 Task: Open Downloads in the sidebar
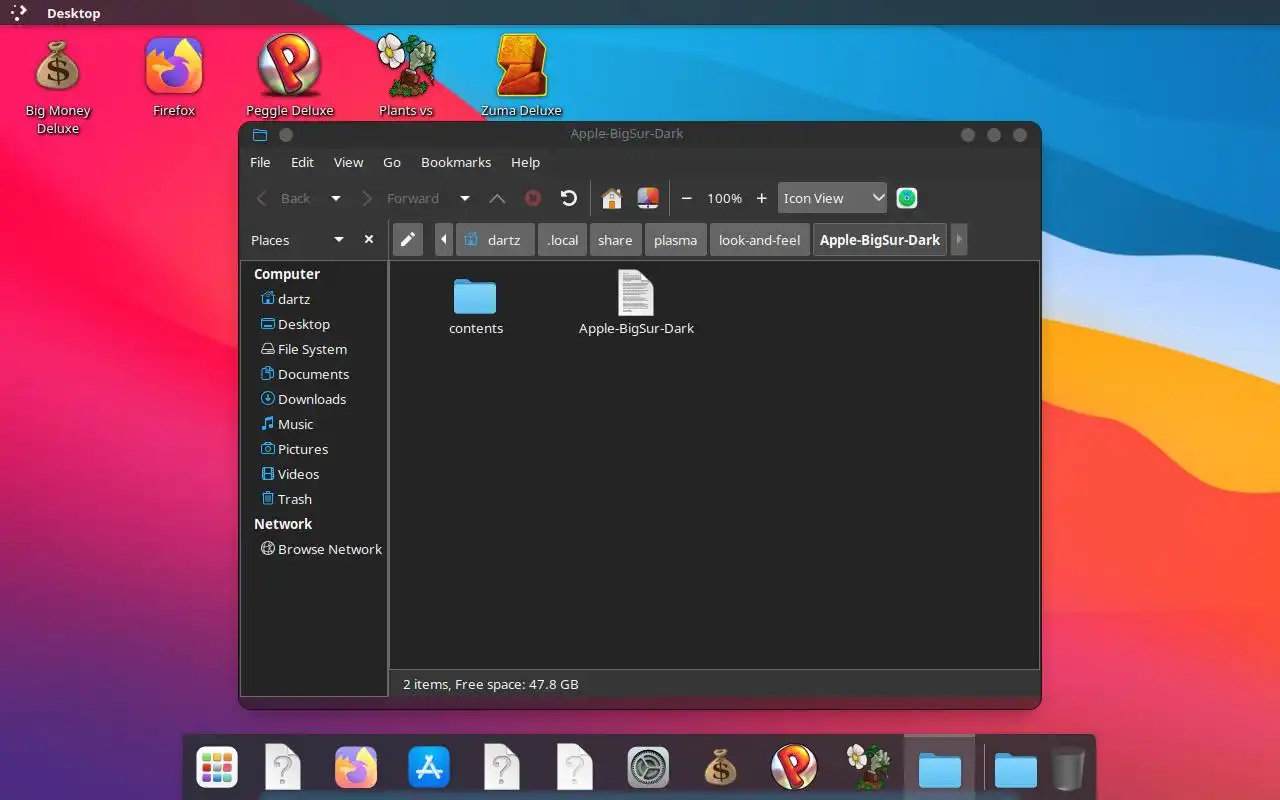(x=314, y=399)
